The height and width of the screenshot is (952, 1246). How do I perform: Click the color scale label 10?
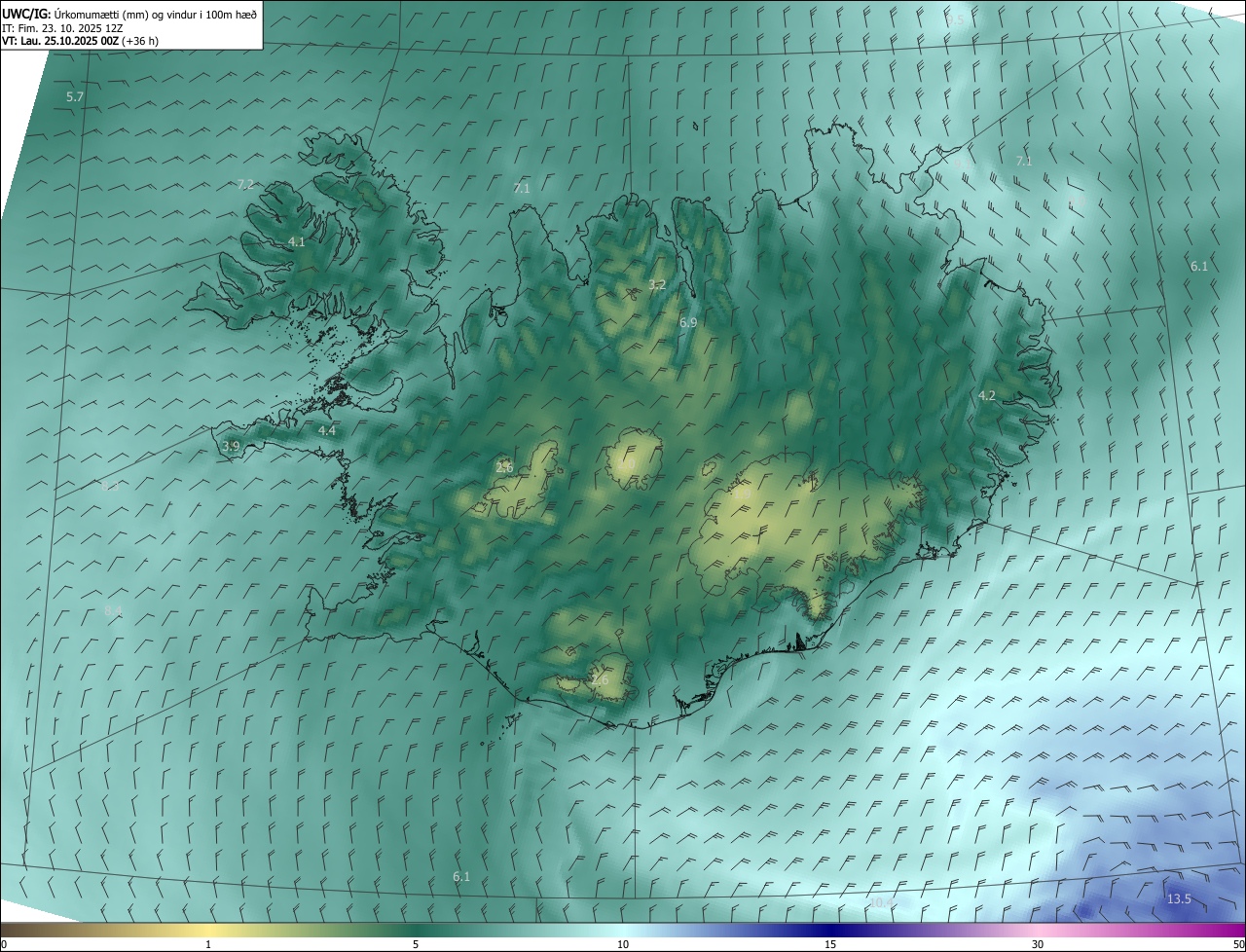click(623, 944)
